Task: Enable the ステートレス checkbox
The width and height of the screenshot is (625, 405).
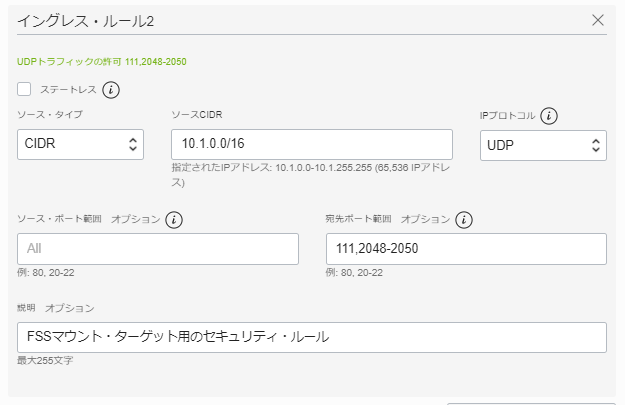Action: pyautogui.click(x=25, y=90)
